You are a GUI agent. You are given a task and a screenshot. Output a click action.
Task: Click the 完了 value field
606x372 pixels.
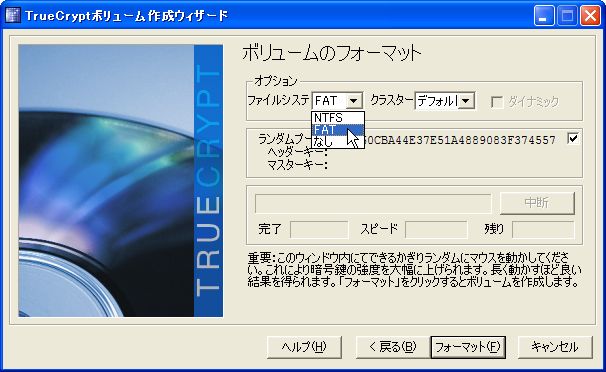pyautogui.click(x=319, y=229)
